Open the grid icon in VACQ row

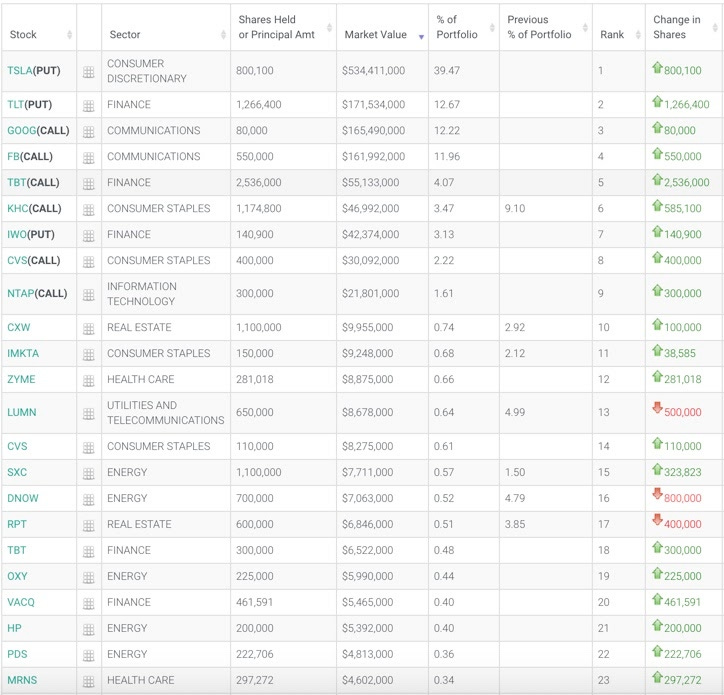(89, 604)
